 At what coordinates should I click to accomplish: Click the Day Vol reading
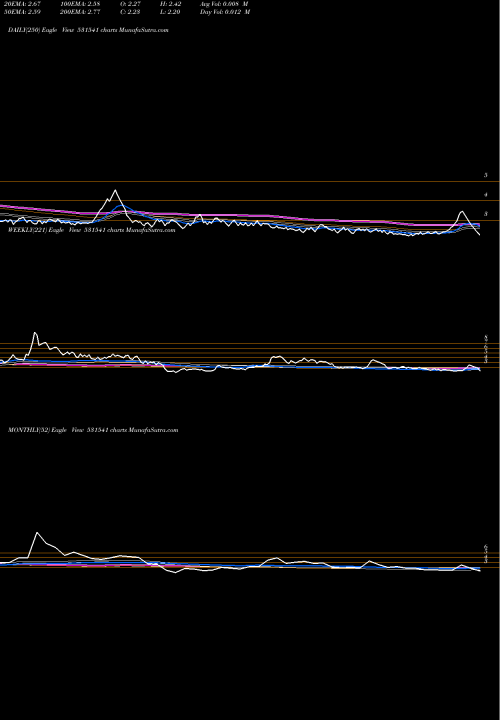[x=225, y=12]
